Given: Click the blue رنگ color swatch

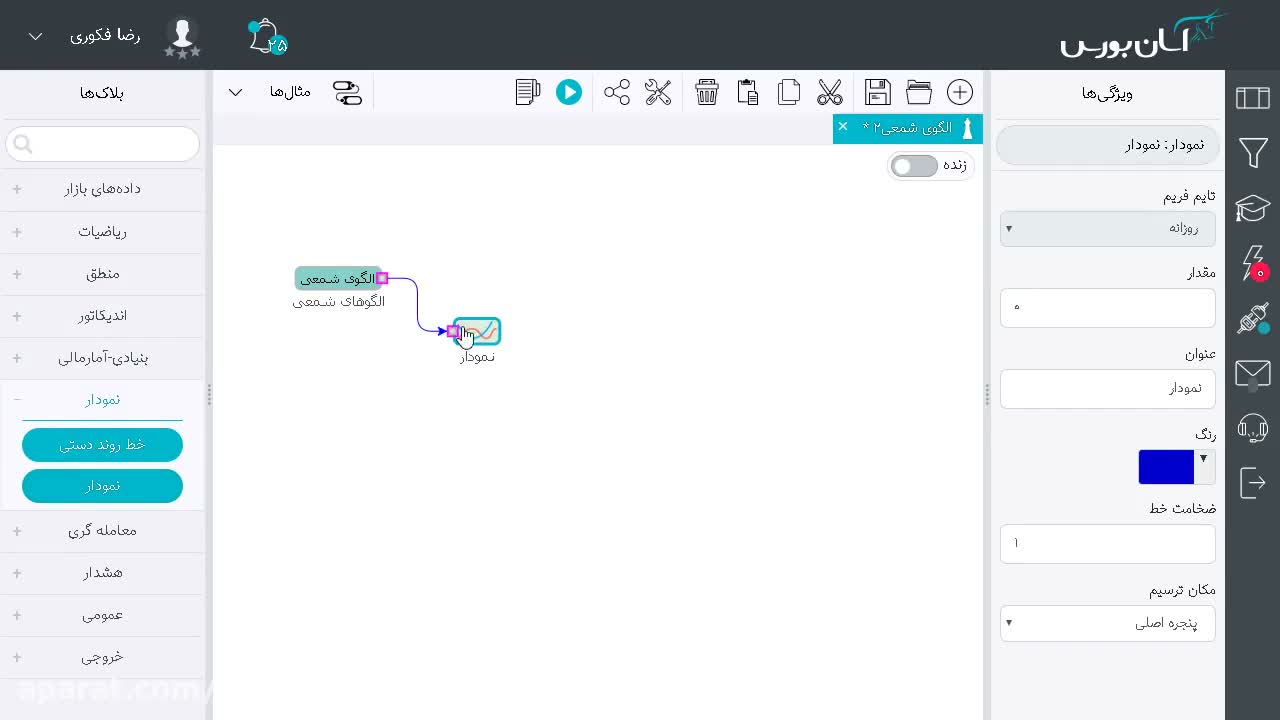Looking at the screenshot, I should click(x=1166, y=467).
